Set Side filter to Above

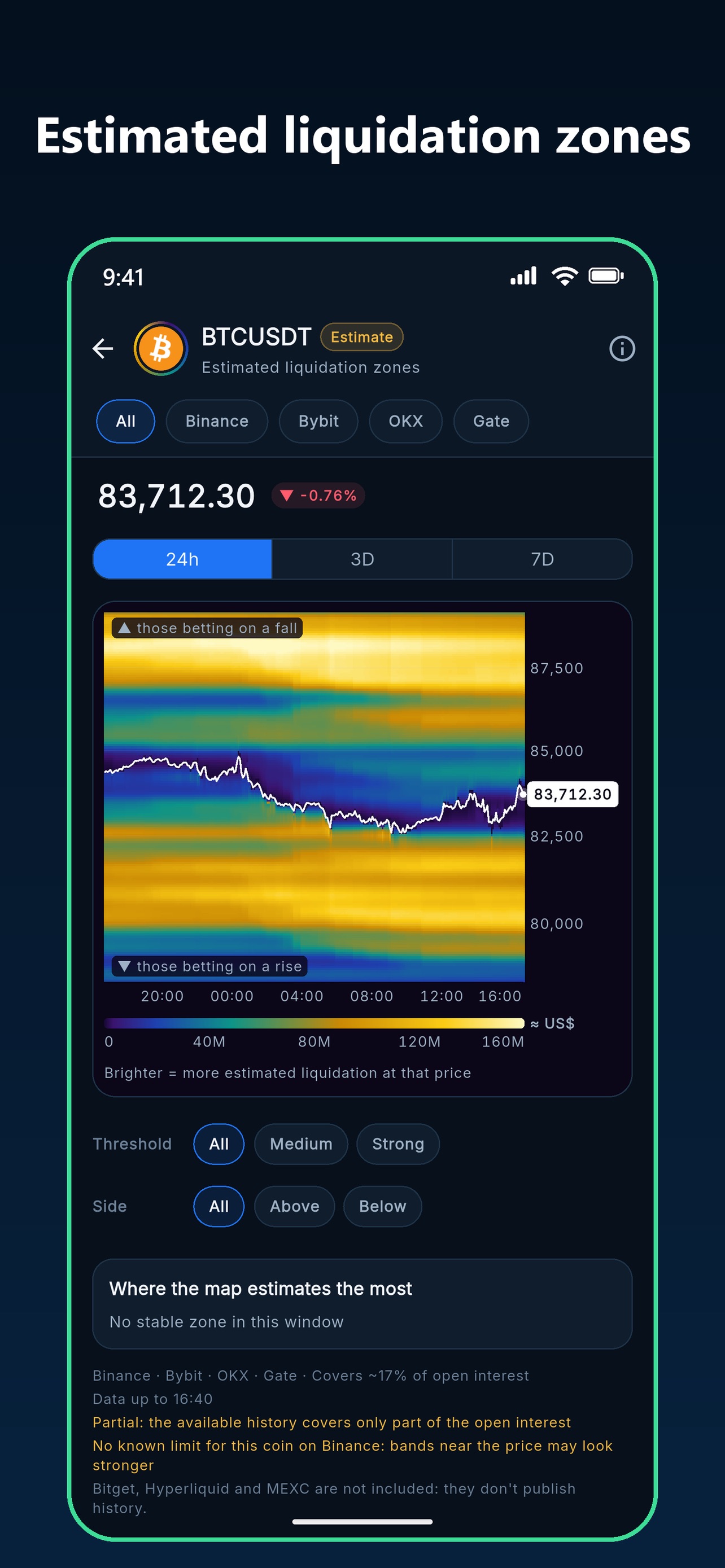[x=295, y=1206]
